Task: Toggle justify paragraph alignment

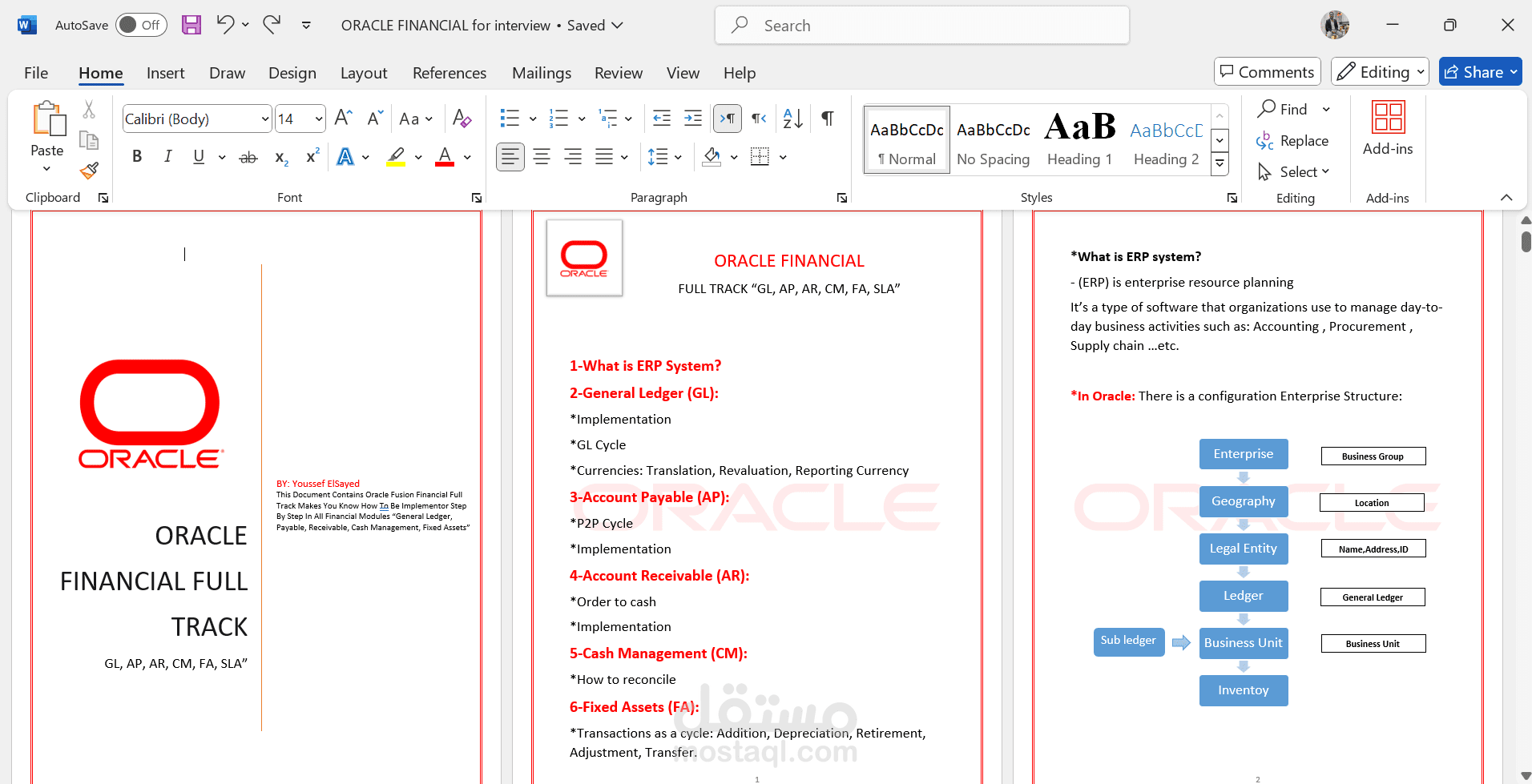Action: pos(604,157)
